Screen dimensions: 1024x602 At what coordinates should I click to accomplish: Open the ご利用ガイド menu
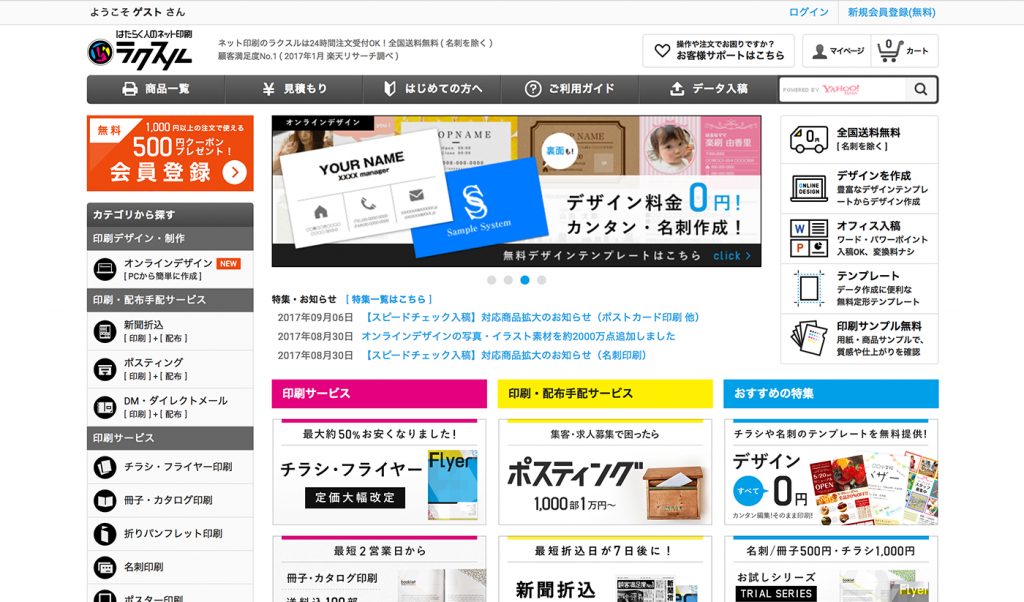570,89
